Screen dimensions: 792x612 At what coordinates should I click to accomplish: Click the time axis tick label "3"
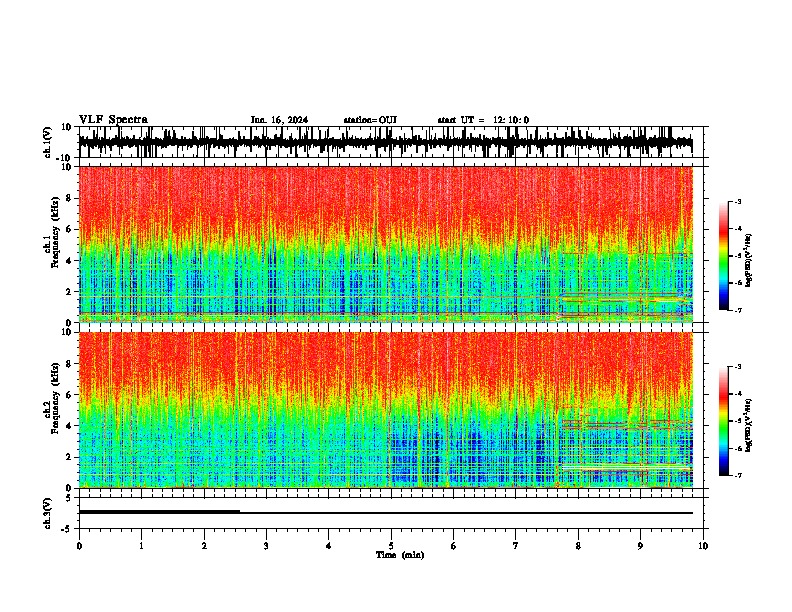click(266, 546)
